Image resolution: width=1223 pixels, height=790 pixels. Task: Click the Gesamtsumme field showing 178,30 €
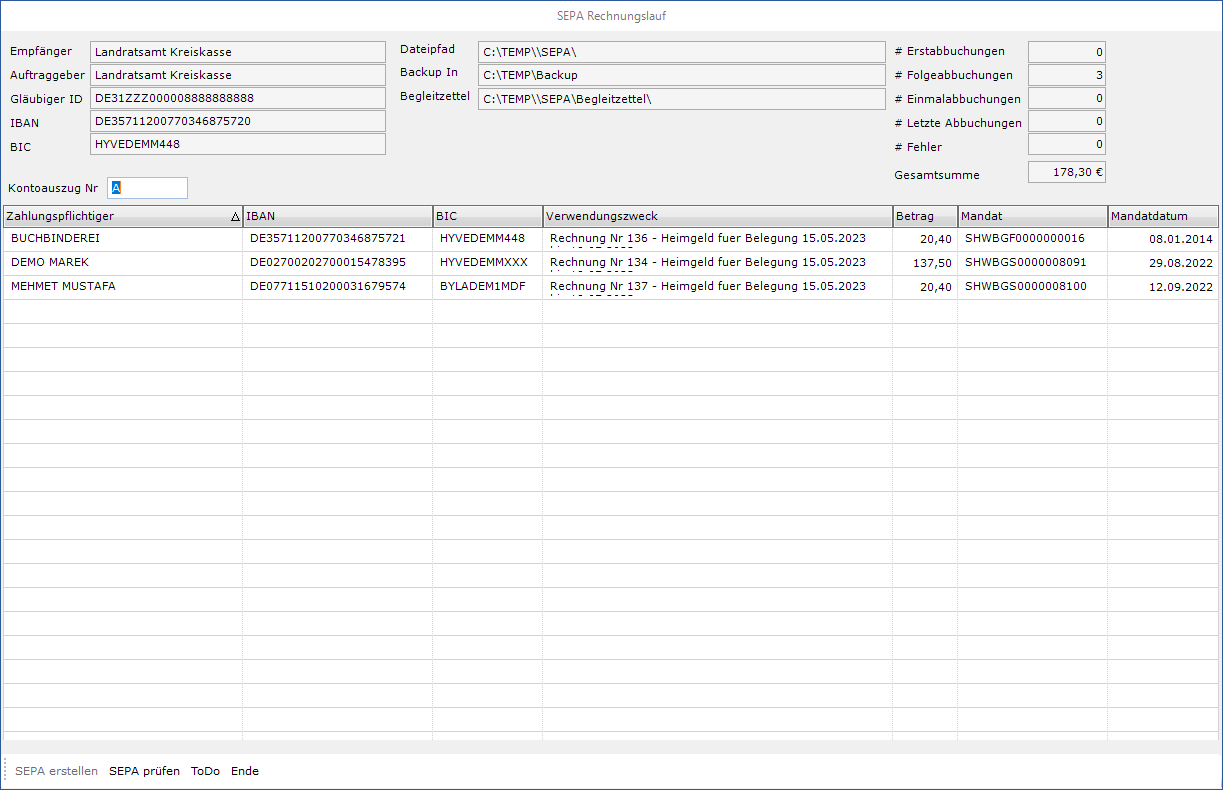(x=1066, y=172)
